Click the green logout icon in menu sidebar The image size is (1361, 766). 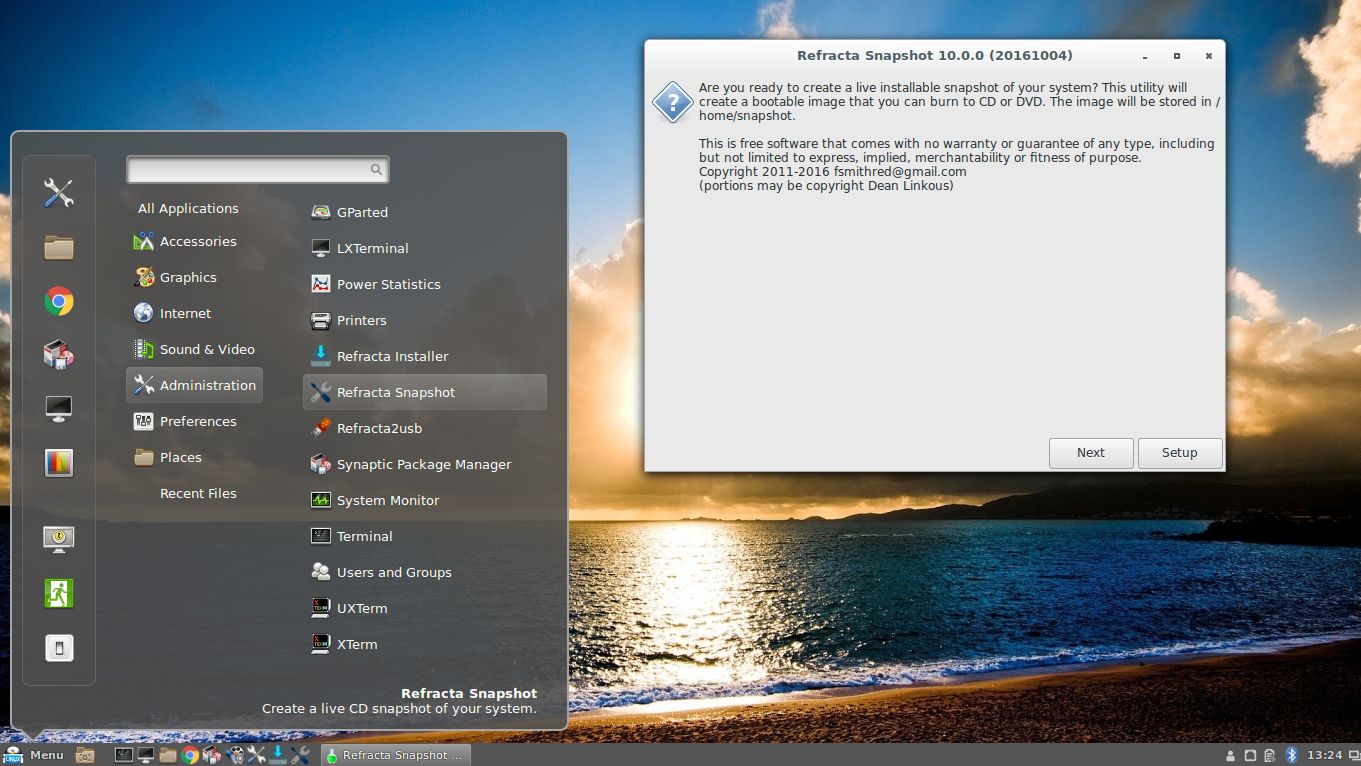pyautogui.click(x=59, y=593)
